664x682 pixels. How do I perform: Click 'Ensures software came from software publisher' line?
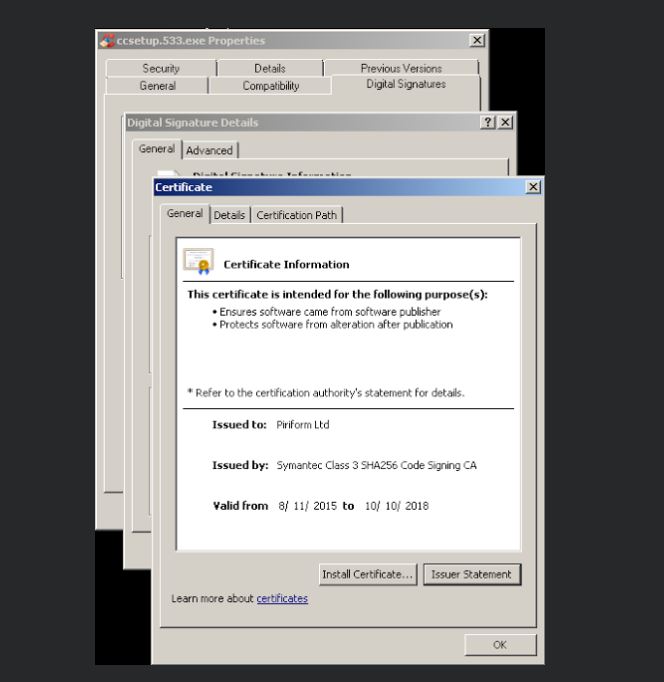point(330,312)
